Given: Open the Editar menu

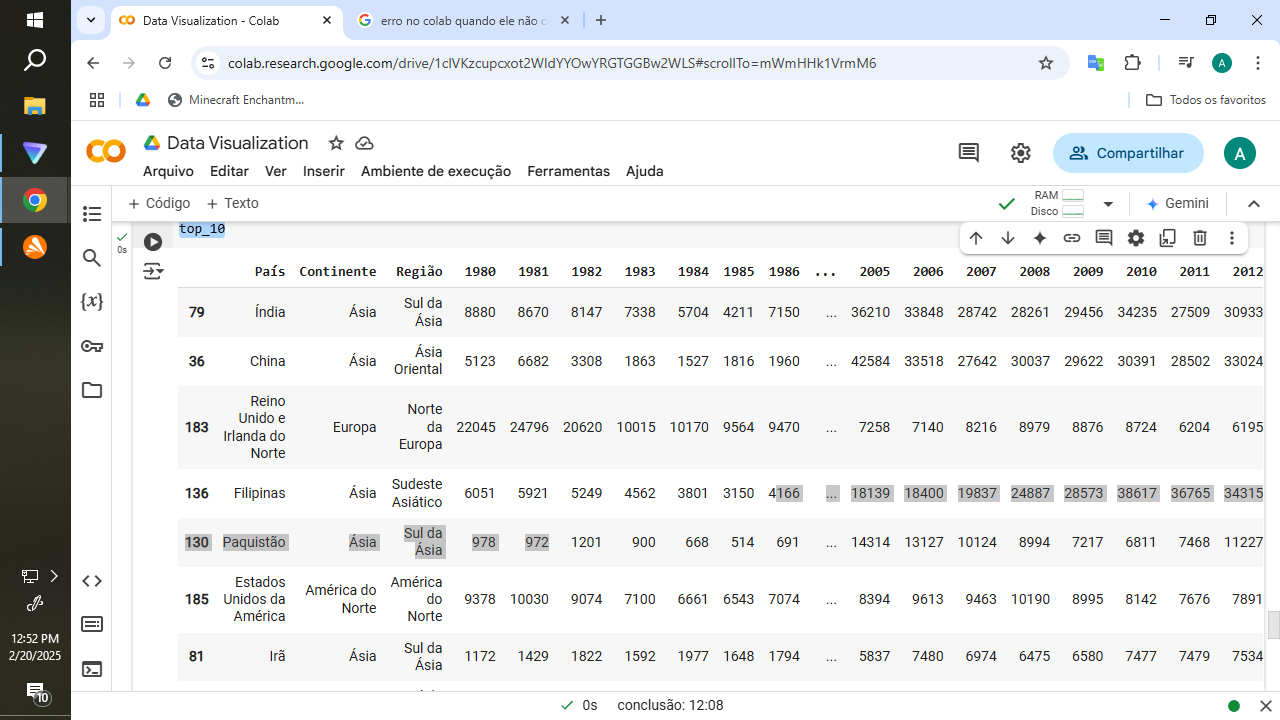Looking at the screenshot, I should [x=229, y=171].
